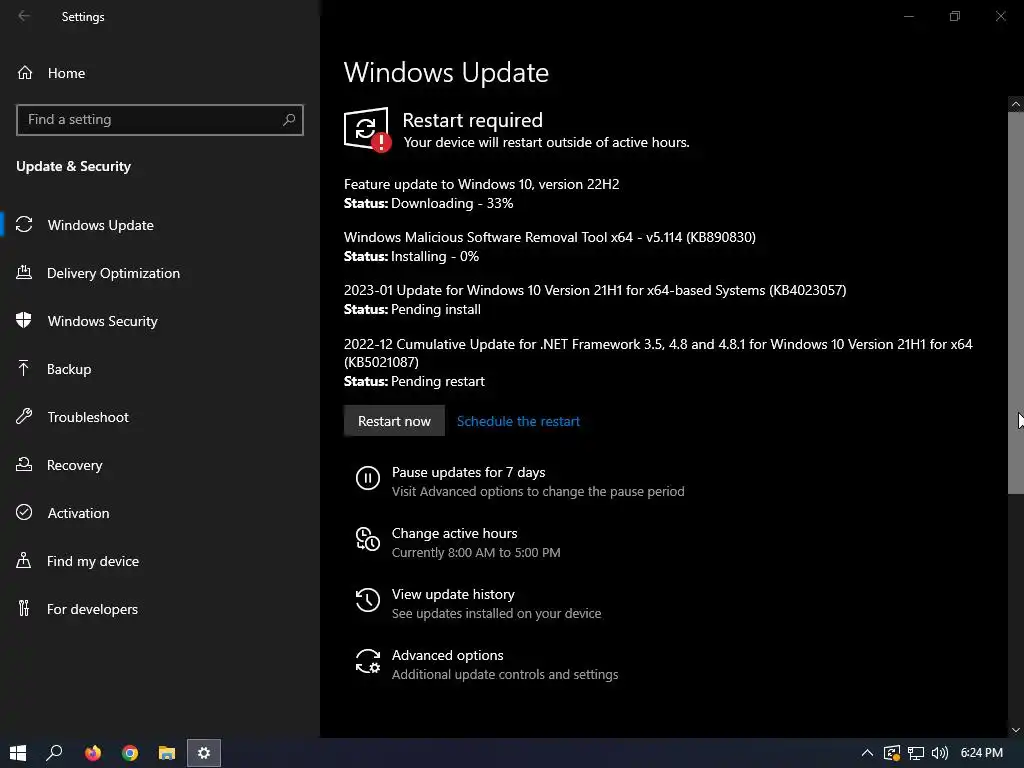The width and height of the screenshot is (1024, 768).
Task: Click the search magnifier in Find a setting
Action: [x=289, y=120]
